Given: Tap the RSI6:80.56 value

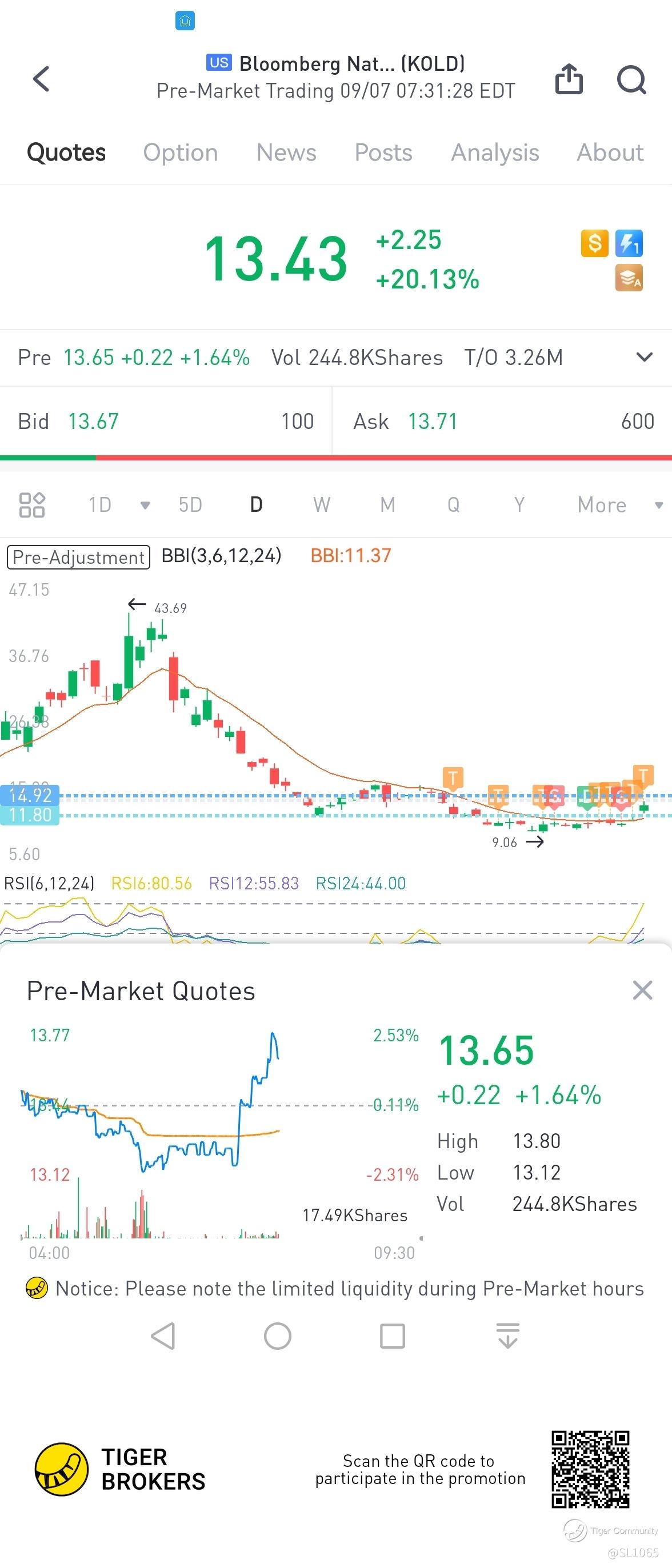Looking at the screenshot, I should [151, 883].
